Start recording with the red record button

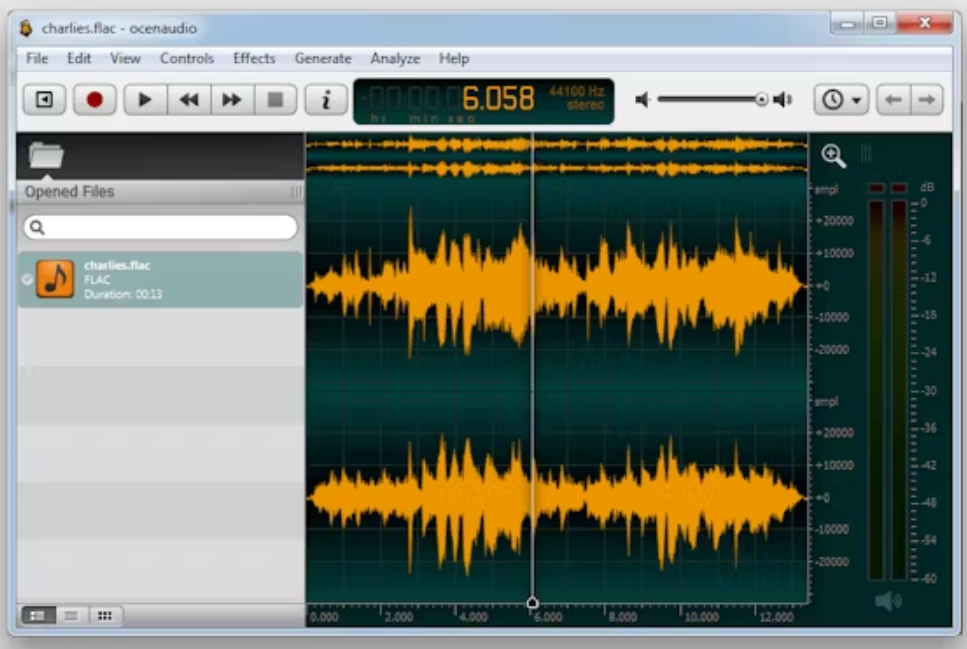pos(94,99)
